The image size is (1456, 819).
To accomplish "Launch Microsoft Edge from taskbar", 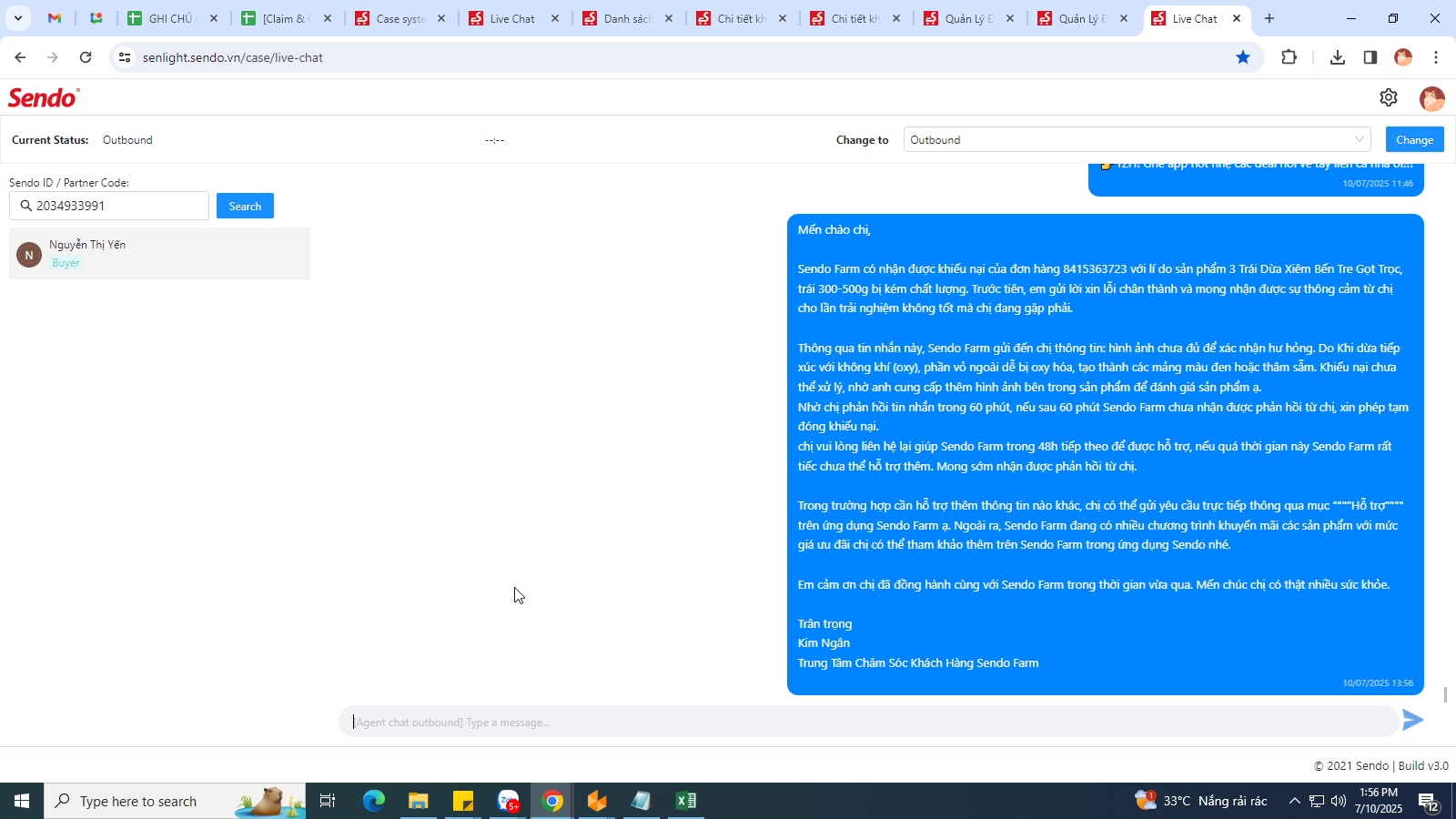I will [374, 801].
